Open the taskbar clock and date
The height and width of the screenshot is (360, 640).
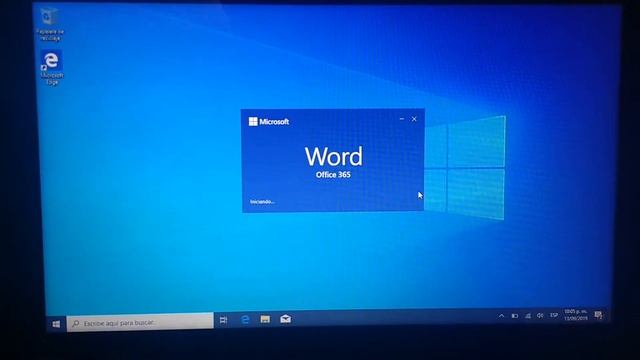576,315
